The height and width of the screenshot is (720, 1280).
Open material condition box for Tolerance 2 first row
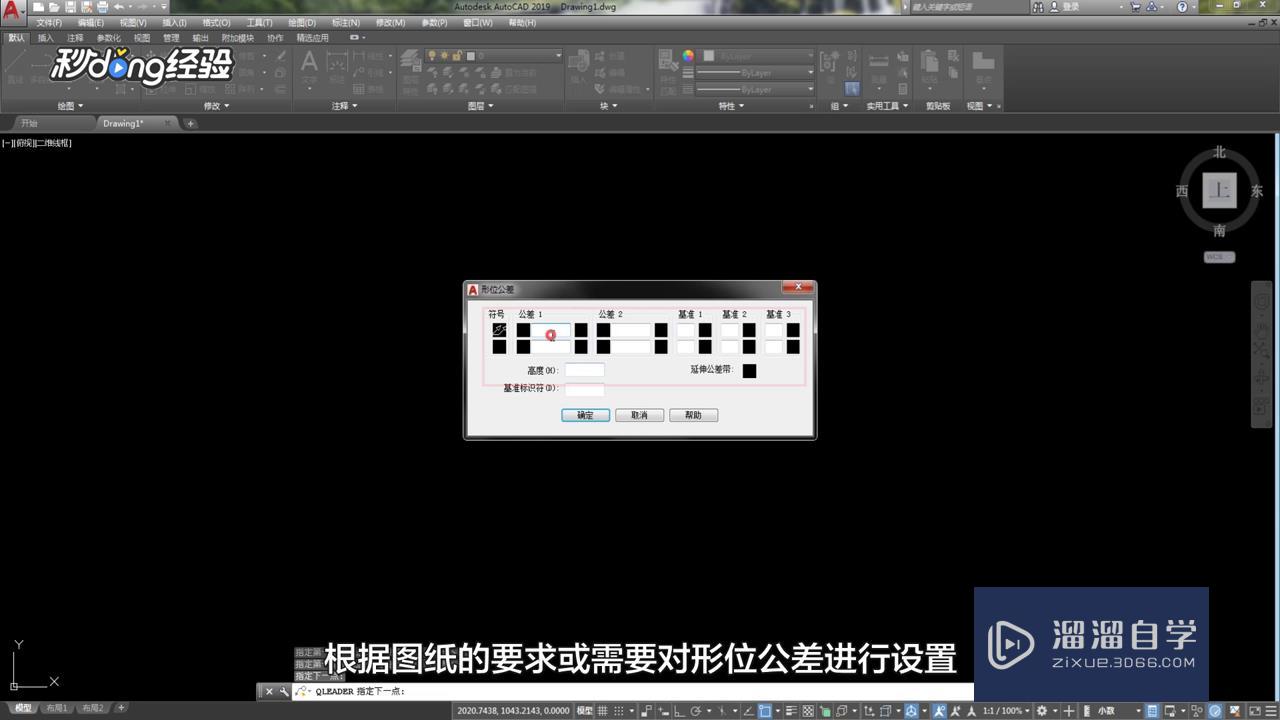coord(661,330)
